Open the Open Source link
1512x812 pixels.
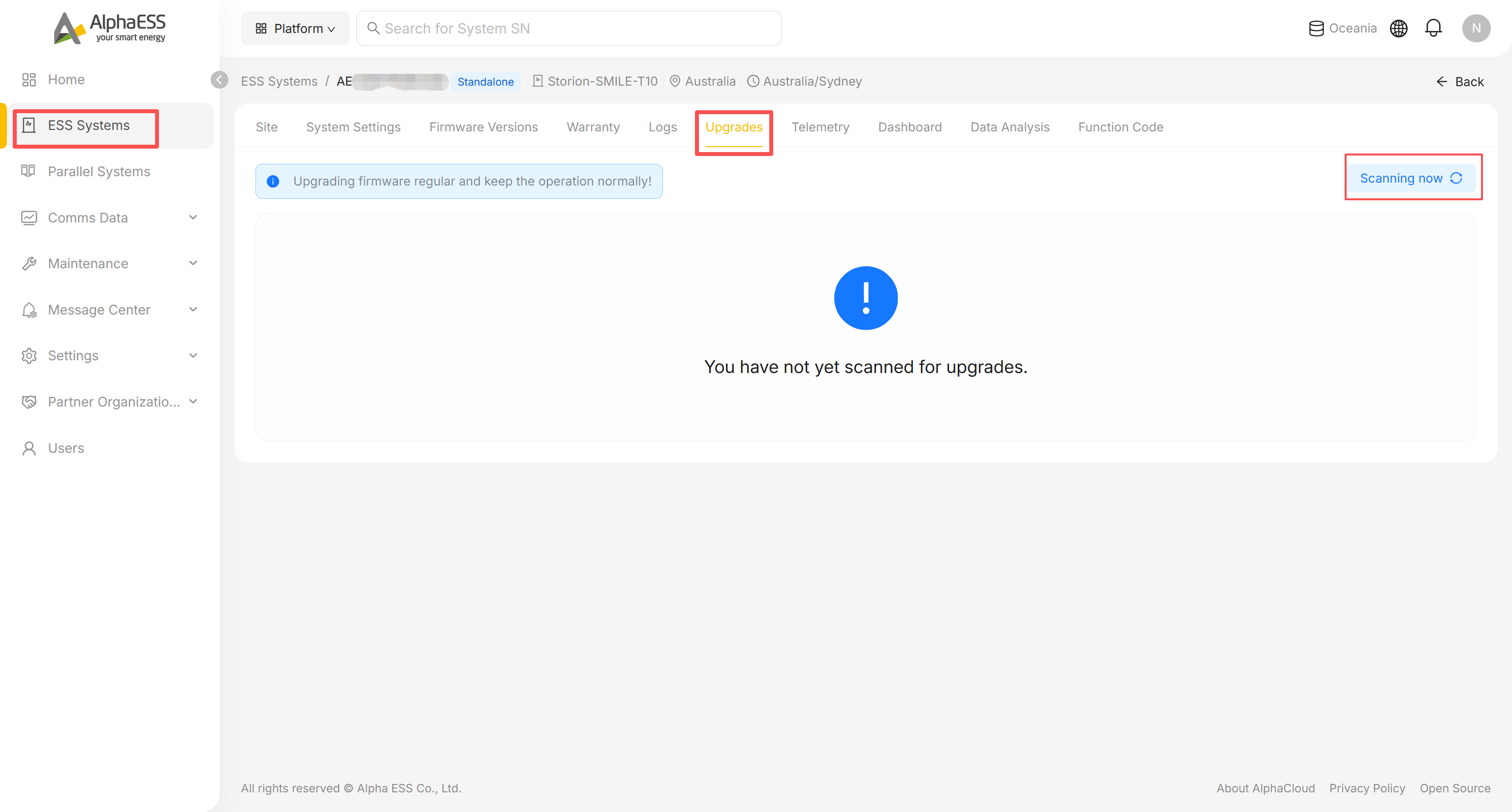tap(1455, 788)
